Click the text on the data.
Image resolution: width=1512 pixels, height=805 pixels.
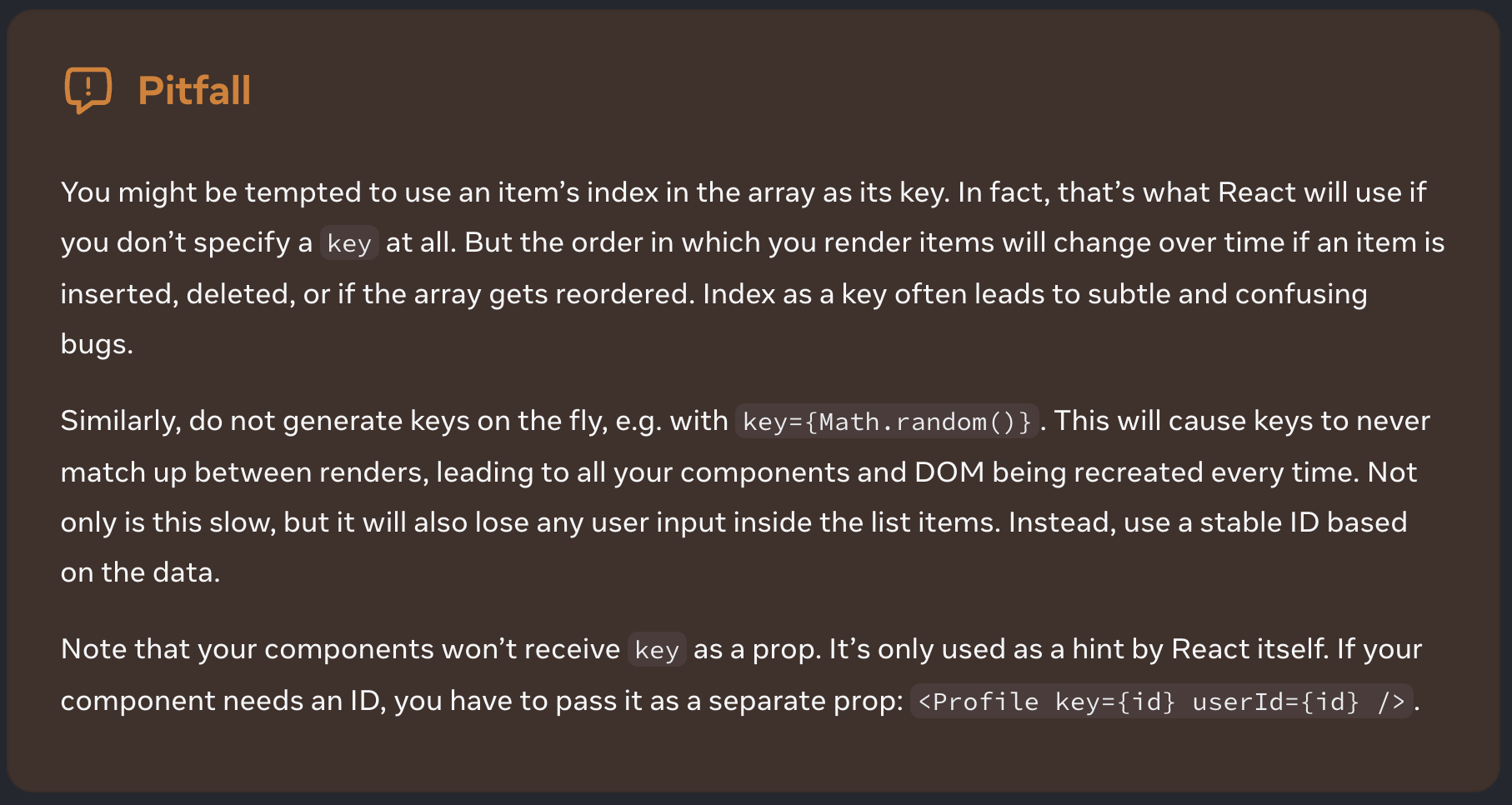click(140, 572)
